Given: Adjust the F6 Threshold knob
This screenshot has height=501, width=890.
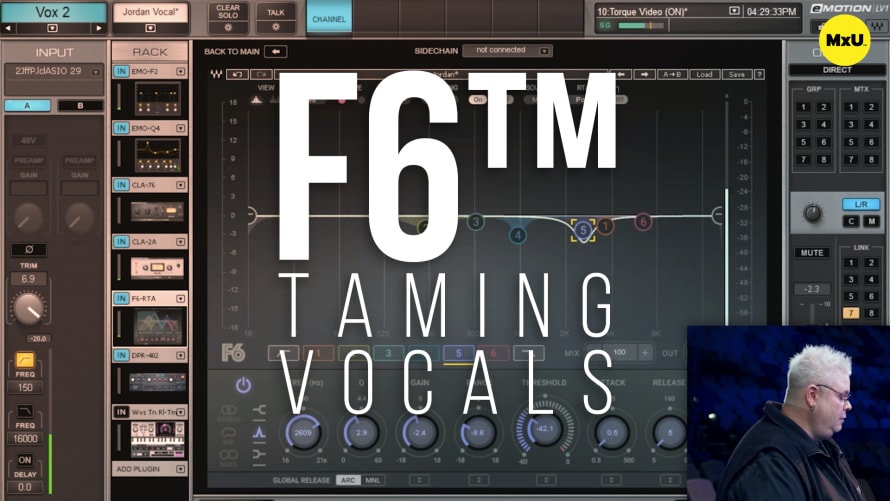Looking at the screenshot, I should coord(544,429).
